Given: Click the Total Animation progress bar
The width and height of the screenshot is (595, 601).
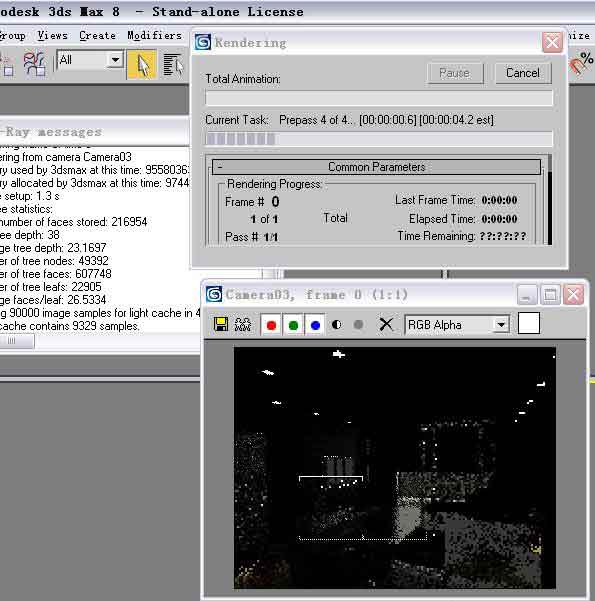Looking at the screenshot, I should pos(379,98).
